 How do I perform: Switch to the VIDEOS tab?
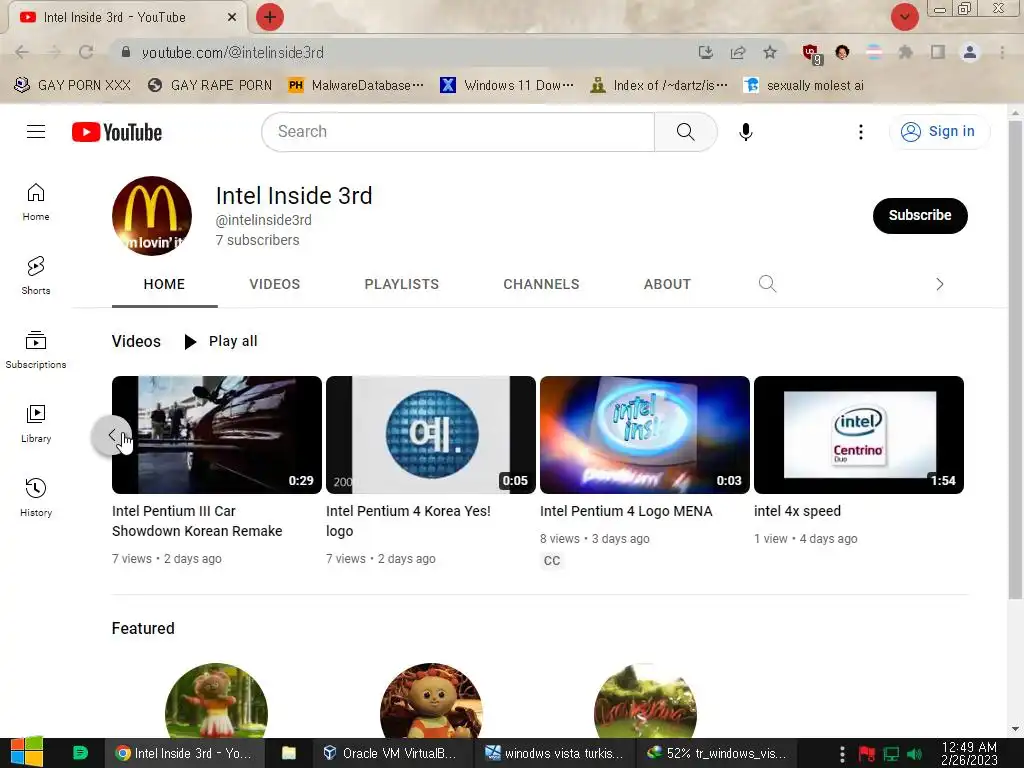click(274, 284)
